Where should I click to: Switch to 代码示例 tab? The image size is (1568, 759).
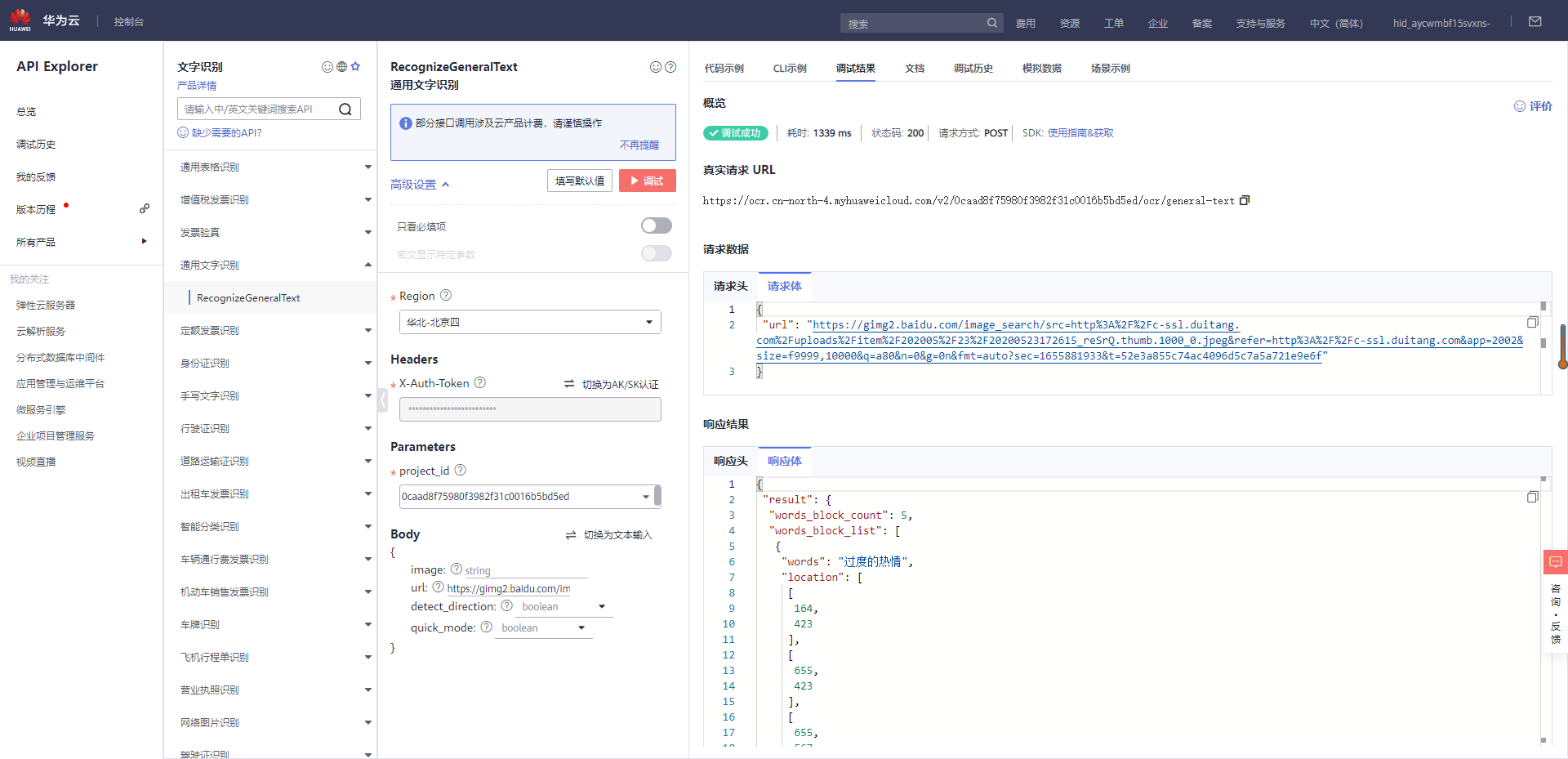pos(724,69)
